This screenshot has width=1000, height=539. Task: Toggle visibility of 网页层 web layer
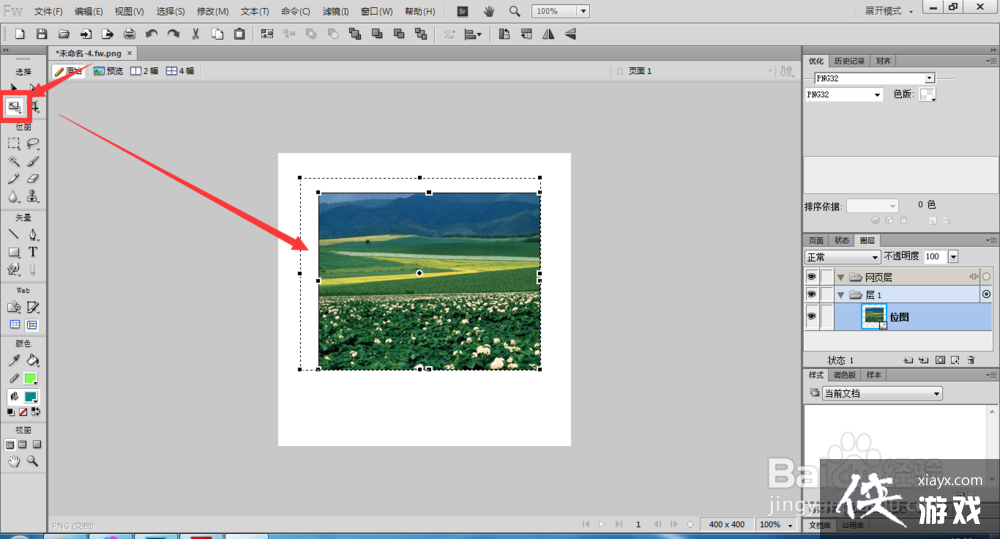(812, 277)
